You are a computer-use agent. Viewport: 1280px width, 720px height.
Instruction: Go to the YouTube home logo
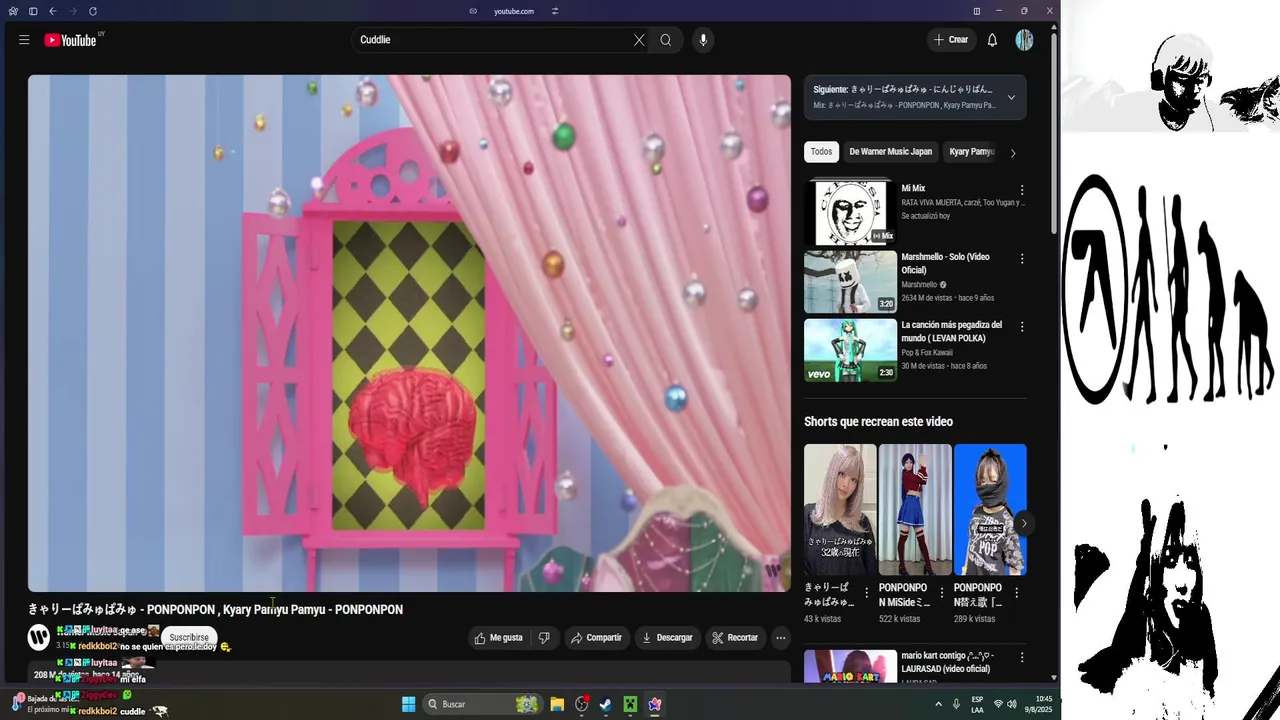[x=70, y=40]
